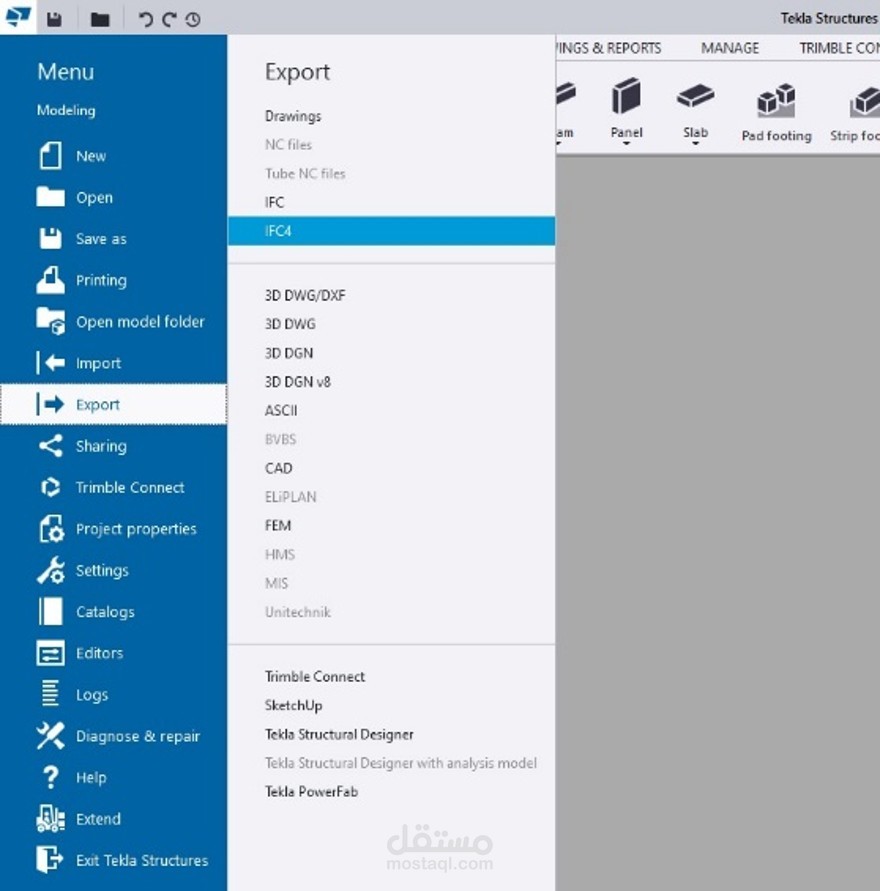Open the Drawings & Reports ribbon tab
880x891 pixels.
[x=608, y=48]
